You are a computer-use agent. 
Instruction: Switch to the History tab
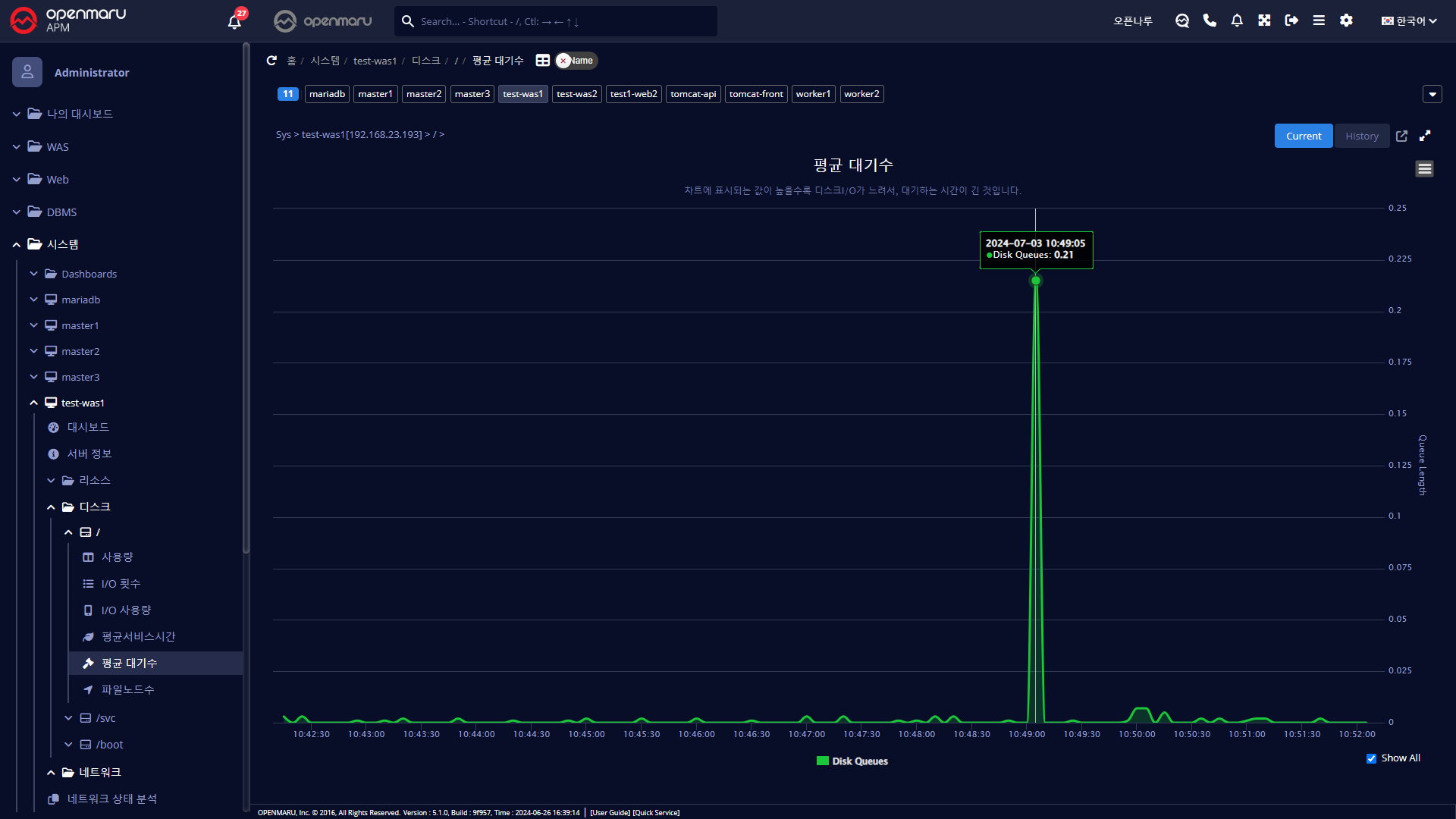1361,136
